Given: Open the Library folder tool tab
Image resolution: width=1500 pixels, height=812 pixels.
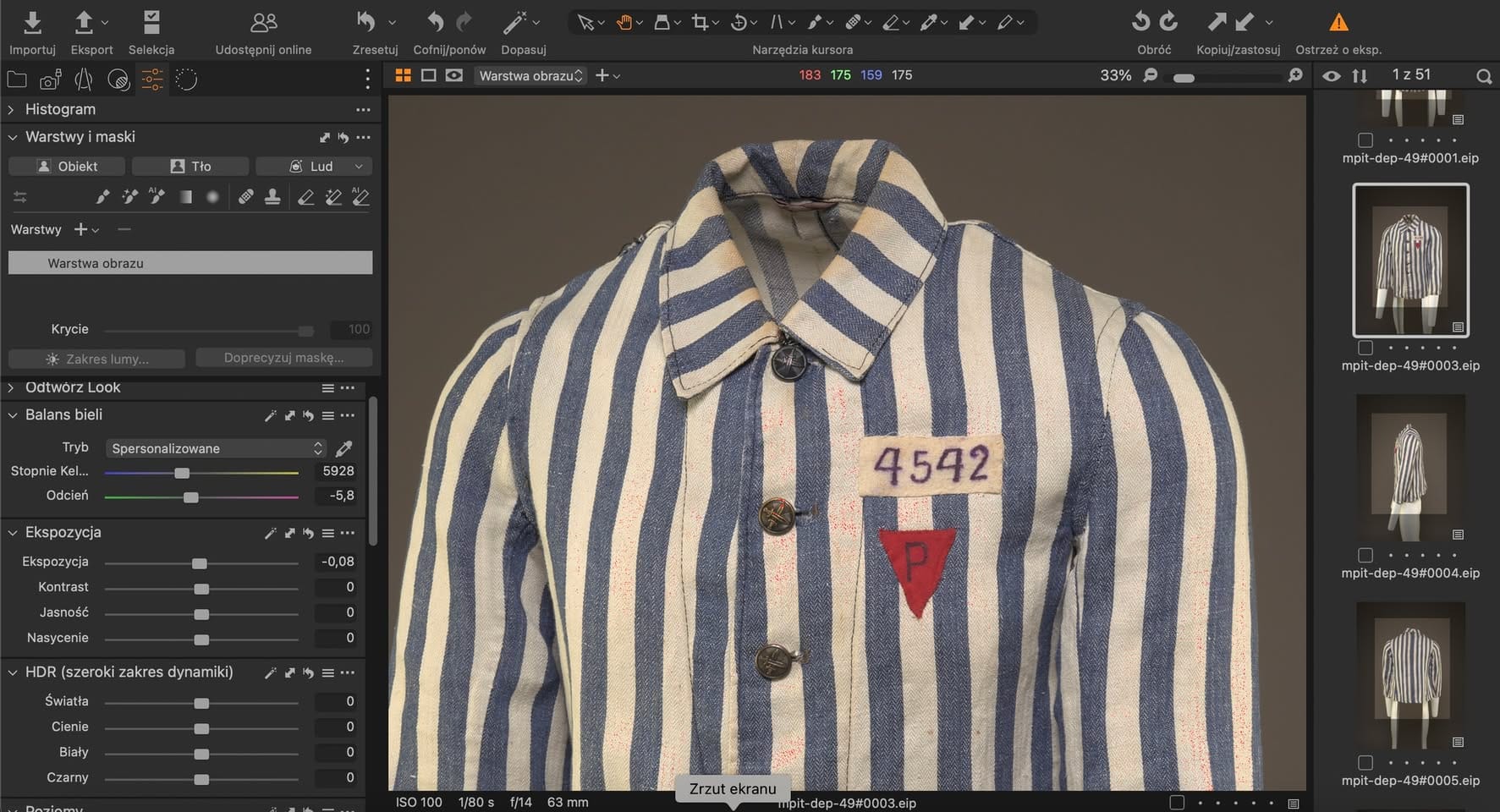Looking at the screenshot, I should coord(17,80).
